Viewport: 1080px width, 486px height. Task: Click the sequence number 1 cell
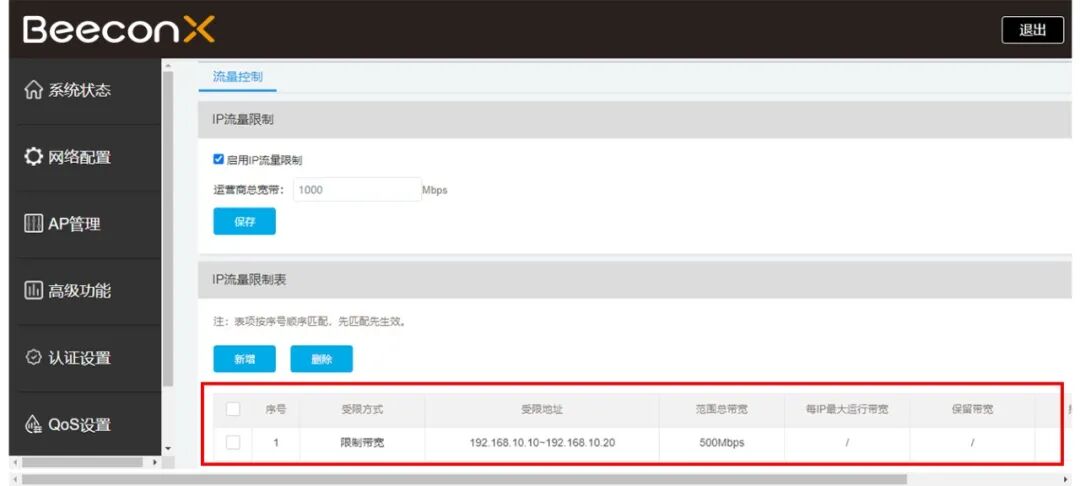coord(276,443)
